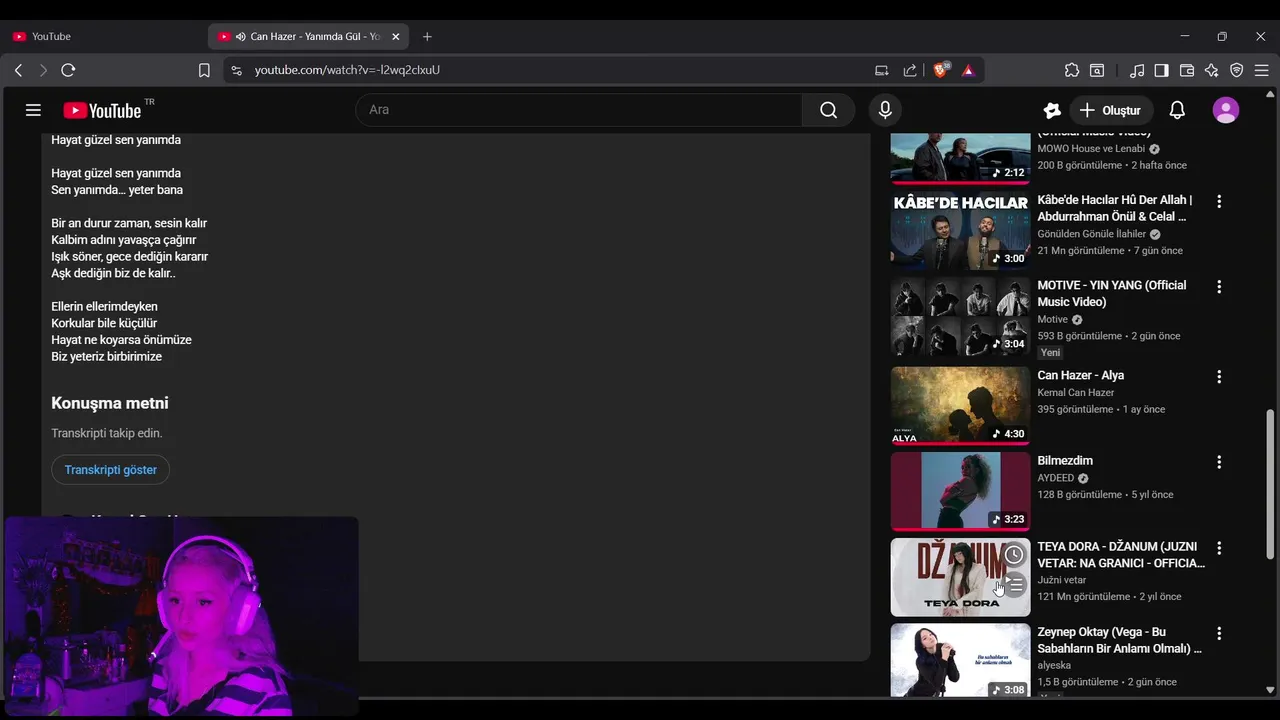Click the Transkripti göster button

click(x=110, y=470)
